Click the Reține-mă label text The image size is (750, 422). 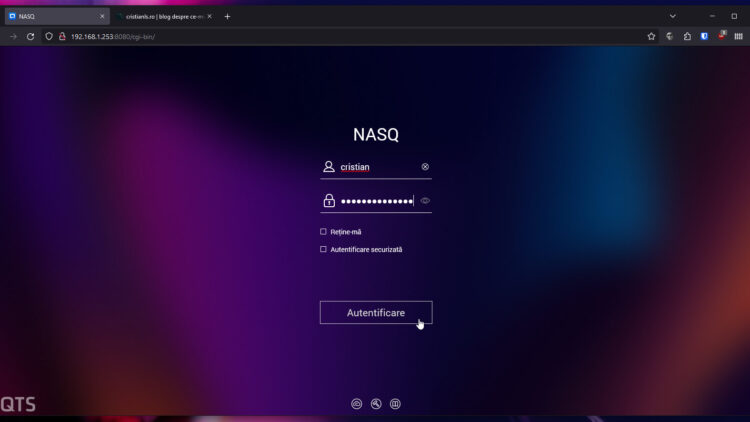tap(346, 232)
